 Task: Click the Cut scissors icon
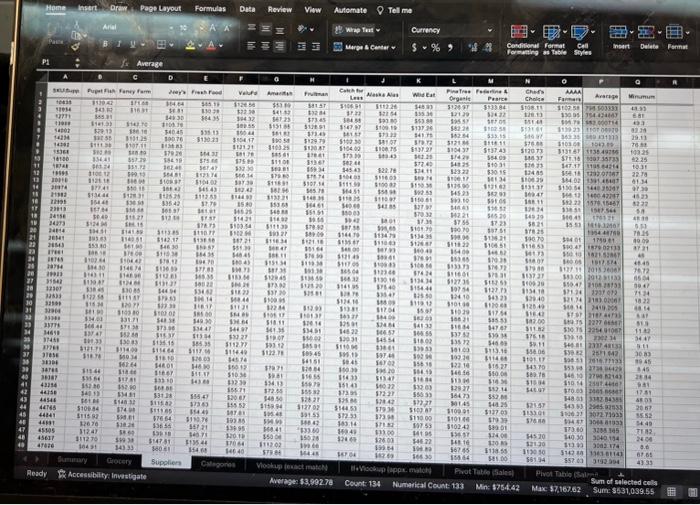[x=76, y=25]
